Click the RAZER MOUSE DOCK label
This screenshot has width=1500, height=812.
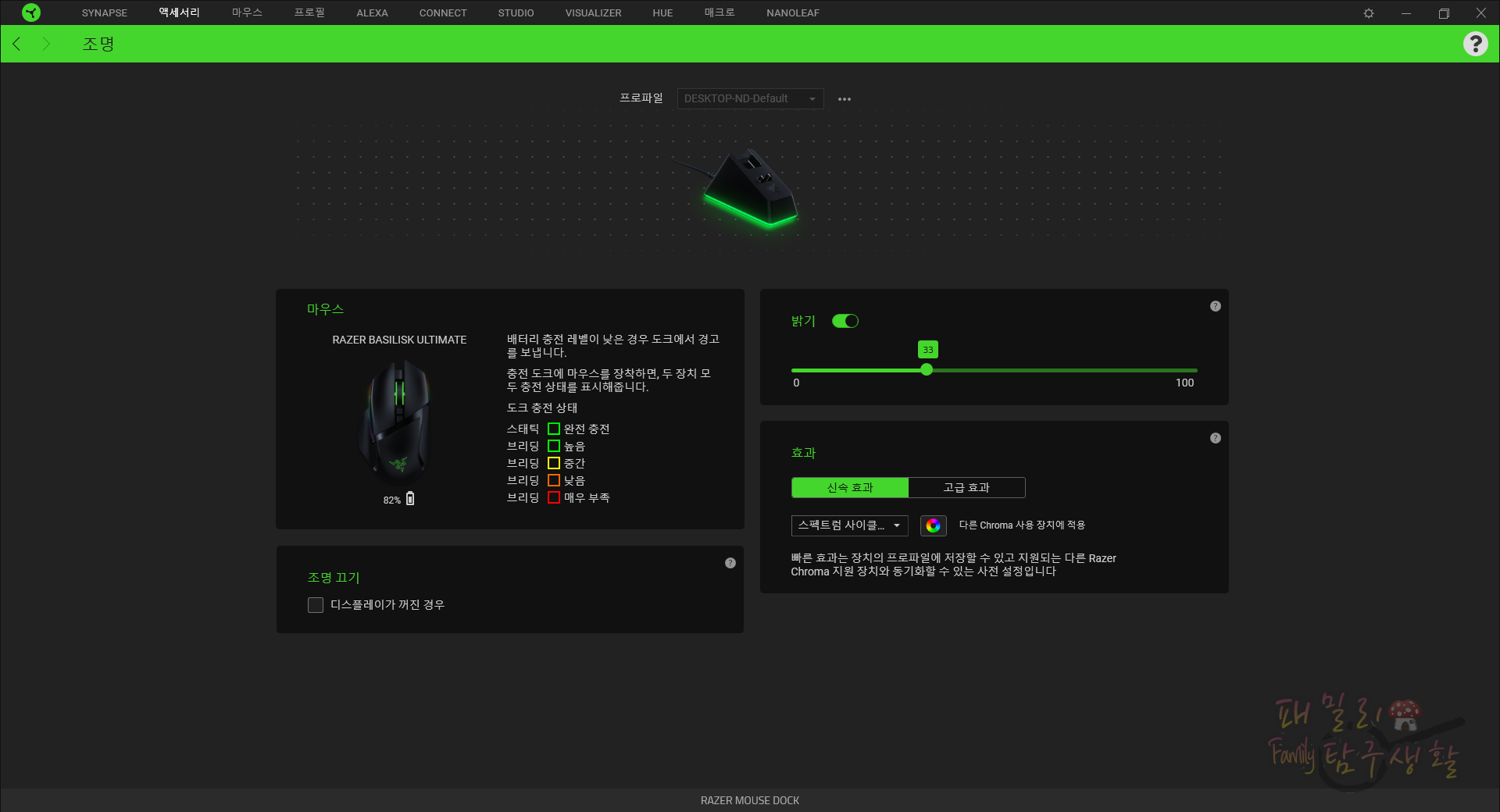tap(750, 800)
